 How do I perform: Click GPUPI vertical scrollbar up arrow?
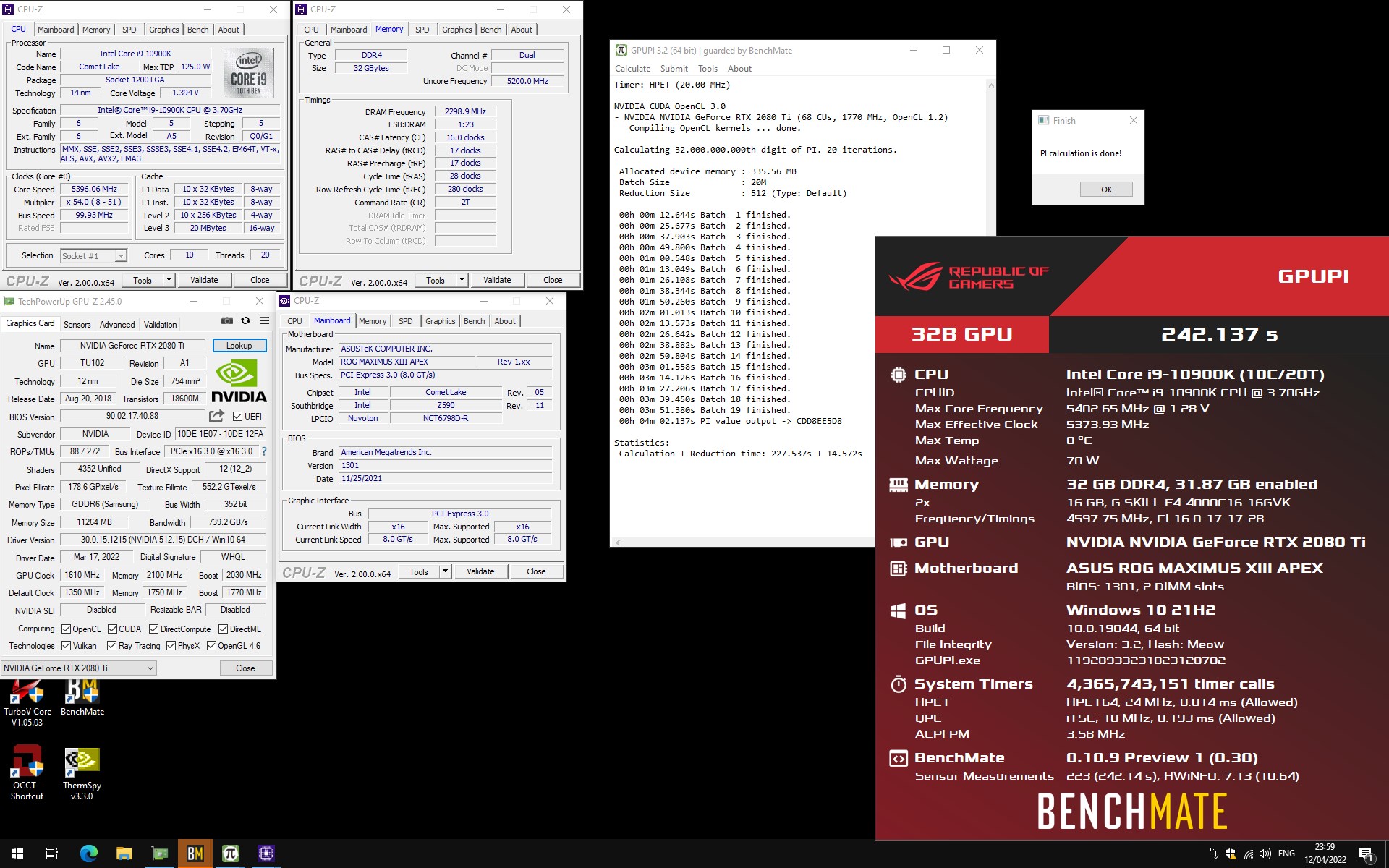[990, 85]
